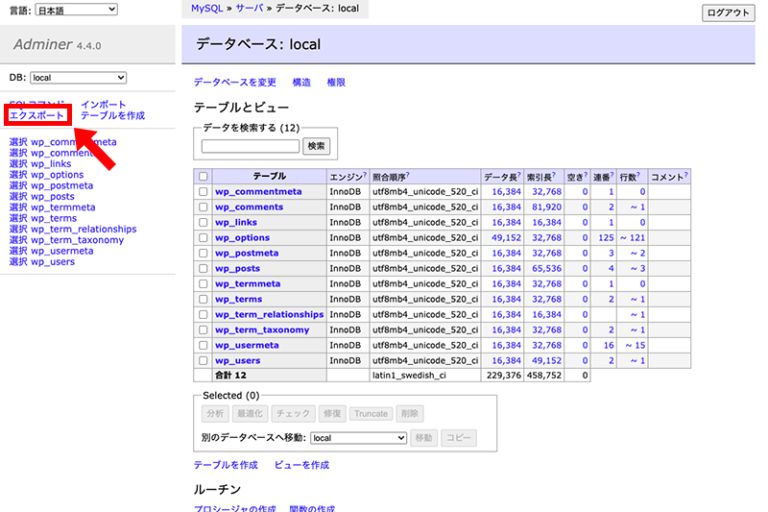Click the 最適化 optimize button
Viewport: 768px width, 512px height.
click(250, 414)
